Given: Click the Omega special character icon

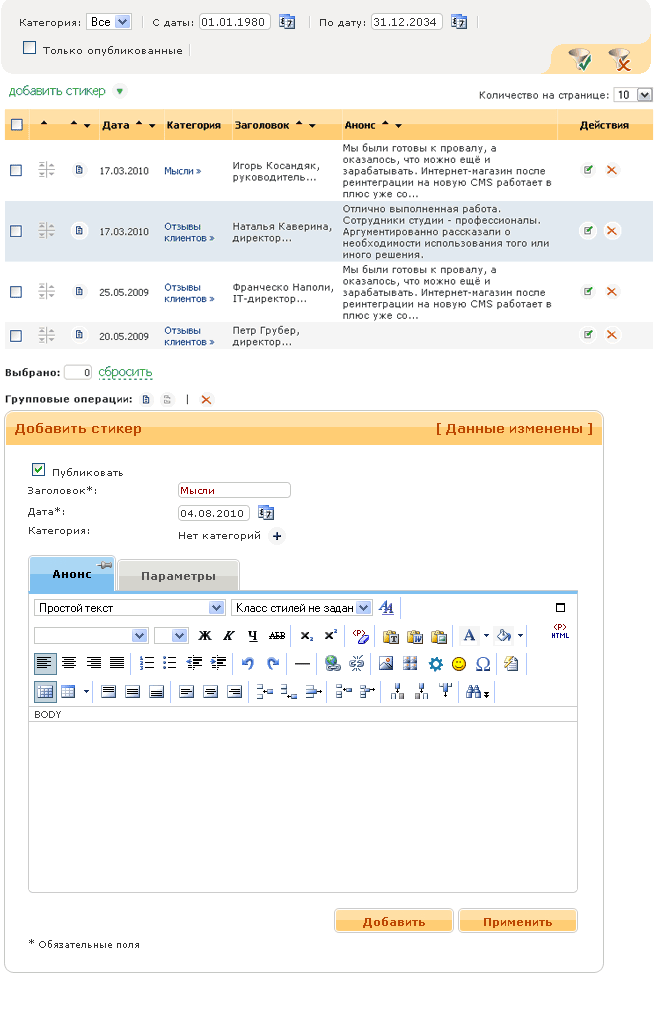Looking at the screenshot, I should [483, 663].
